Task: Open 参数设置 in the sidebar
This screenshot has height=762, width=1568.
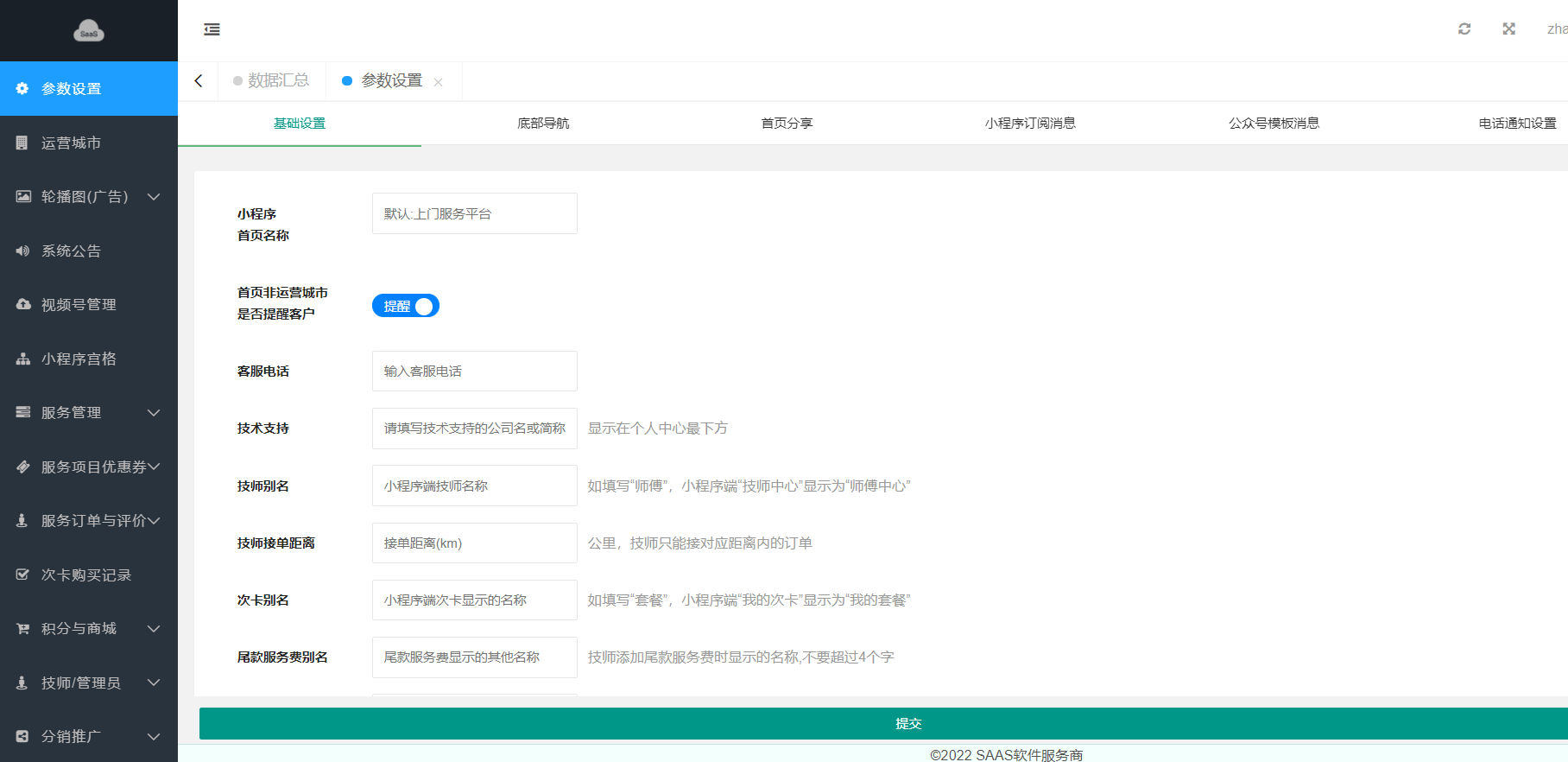Action: click(89, 88)
